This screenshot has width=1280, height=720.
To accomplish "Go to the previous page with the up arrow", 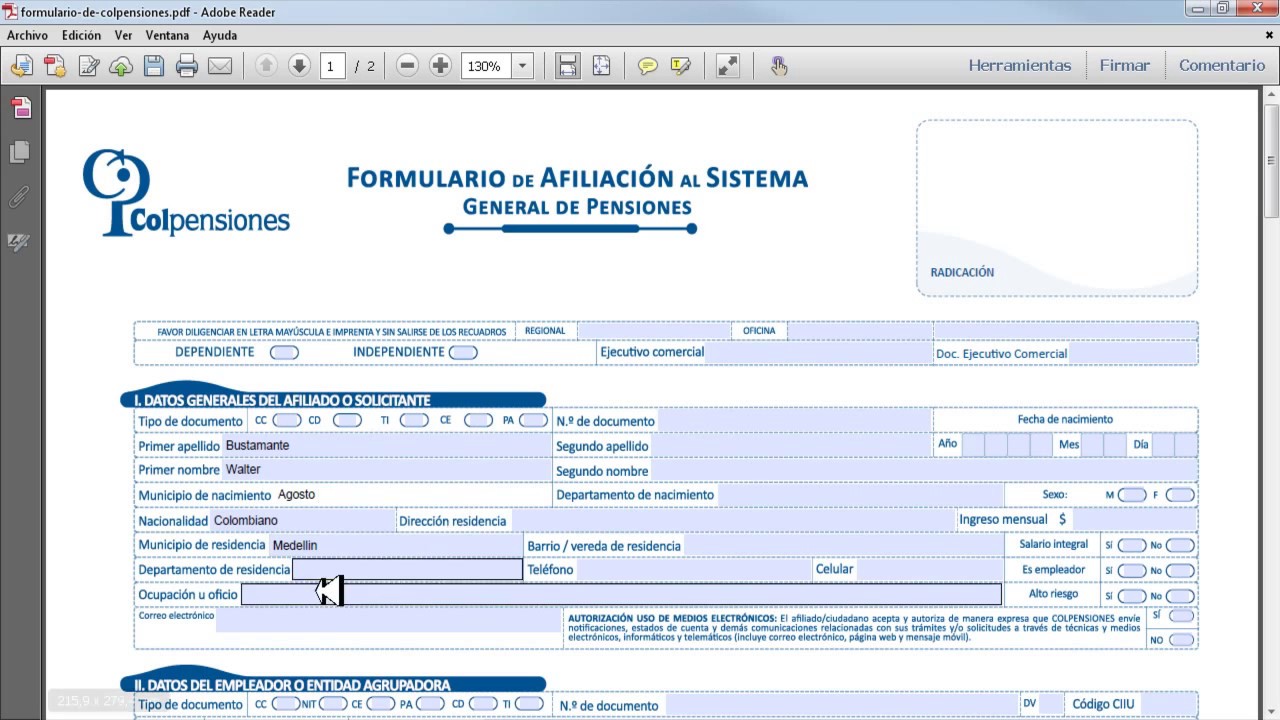I will (x=266, y=66).
